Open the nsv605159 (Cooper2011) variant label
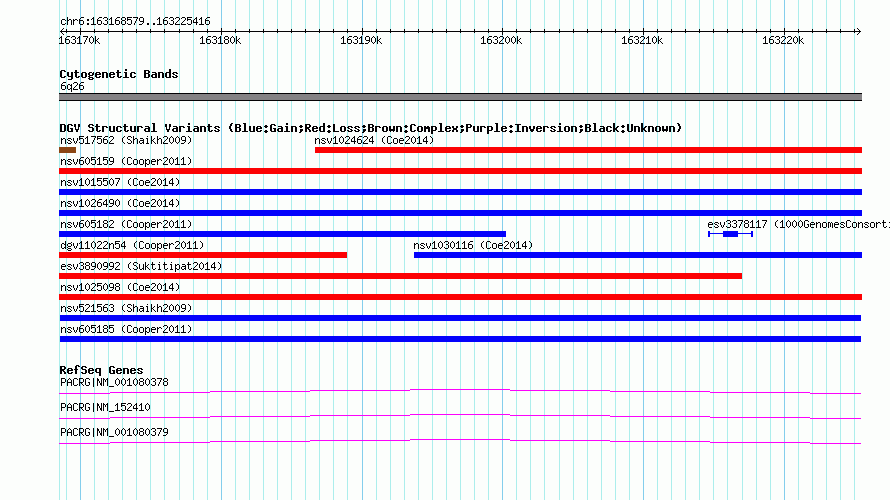This screenshot has width=890, height=500. pos(126,161)
